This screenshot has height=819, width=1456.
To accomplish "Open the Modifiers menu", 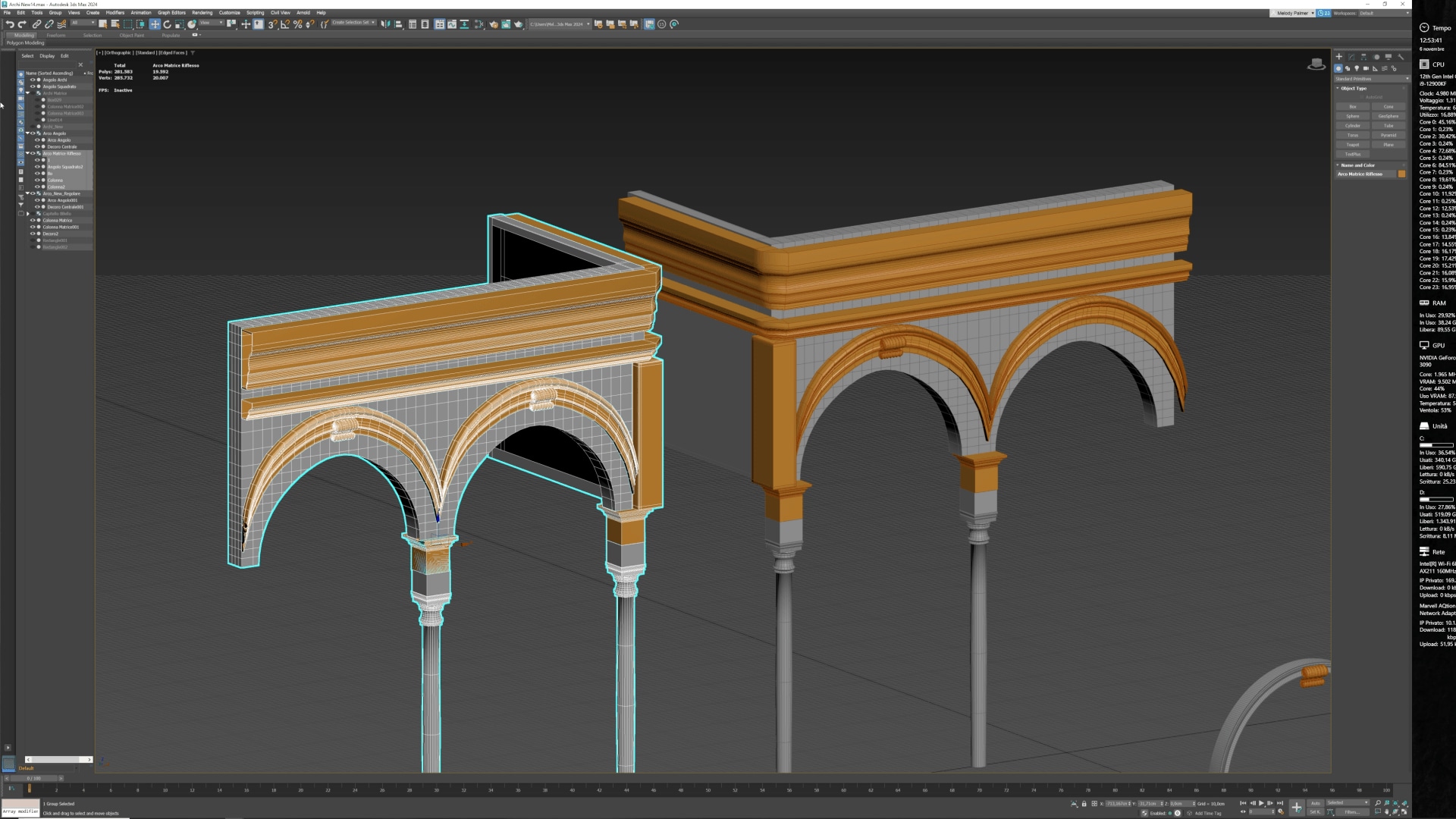I will point(115,13).
